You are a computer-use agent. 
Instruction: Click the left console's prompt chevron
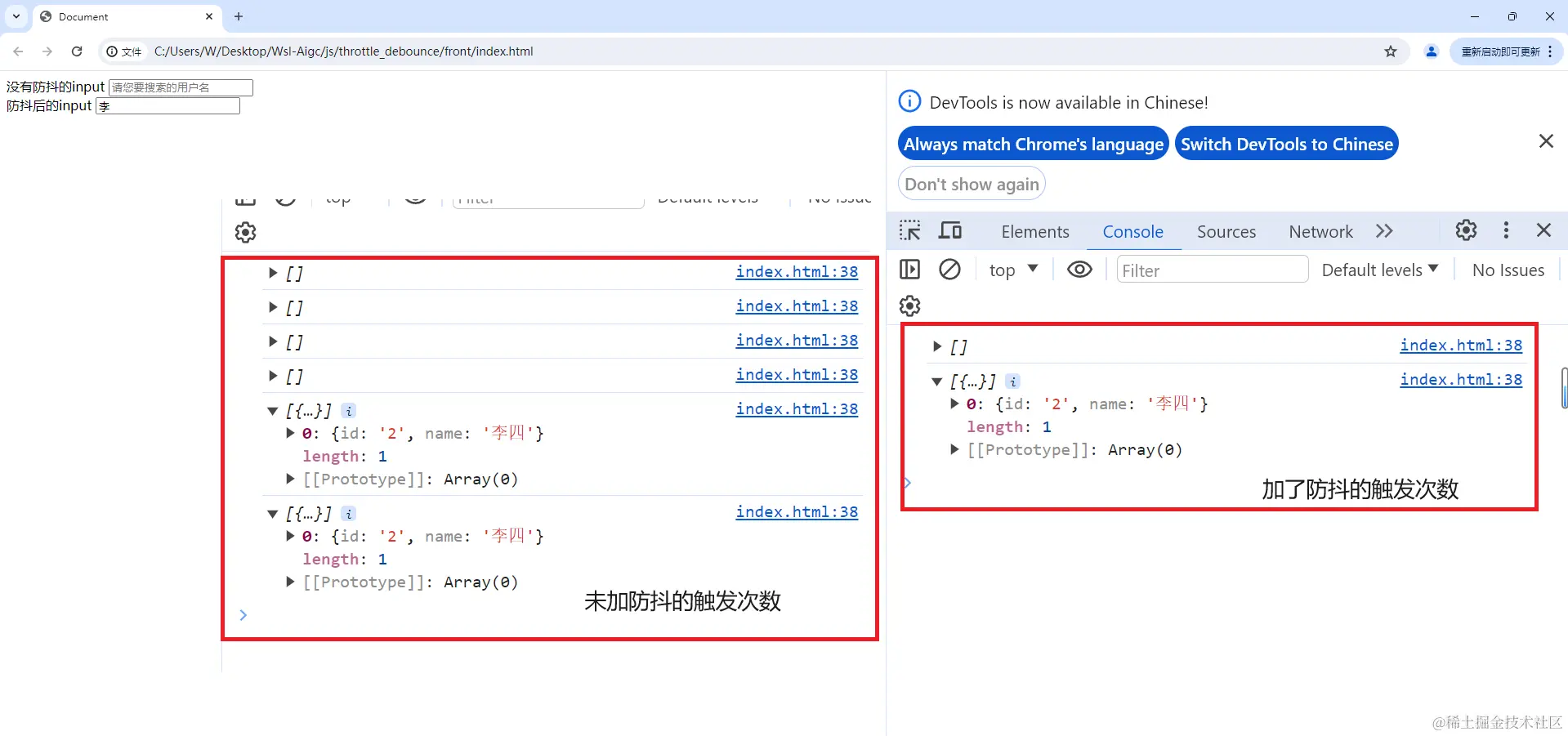(243, 615)
